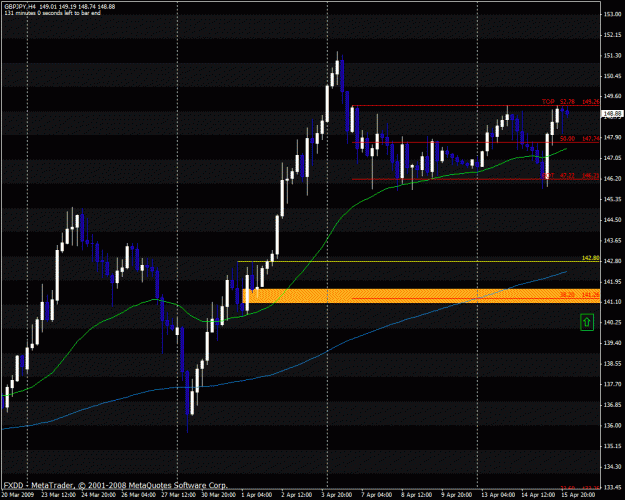
Task: Click the 27 Mar 12:00 time label
Action: click(x=179, y=495)
